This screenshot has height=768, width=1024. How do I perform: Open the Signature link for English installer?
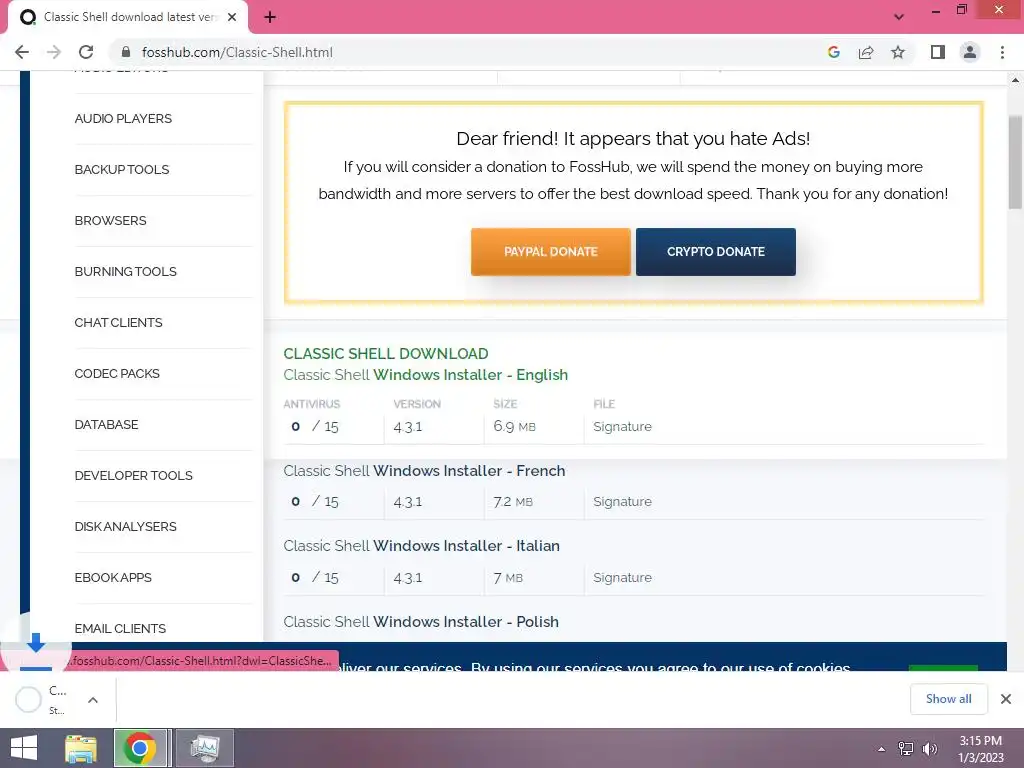pyautogui.click(x=622, y=426)
